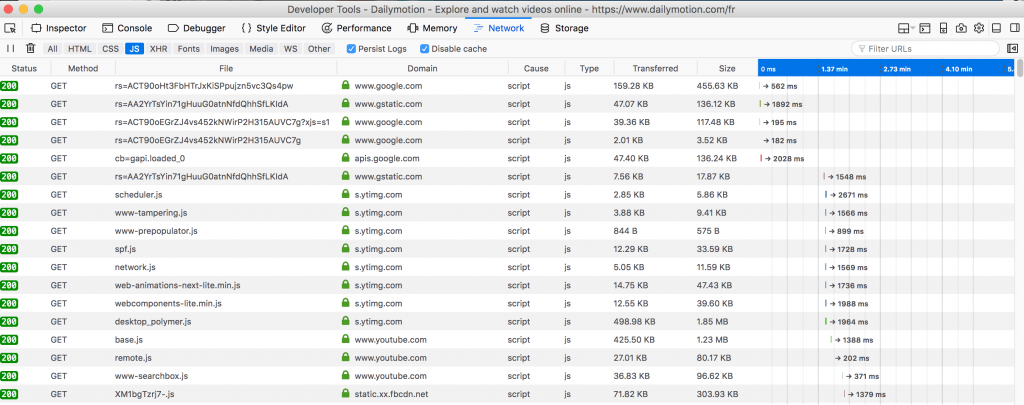Click lock icon for desktop_polymer.js
The height and width of the screenshot is (405, 1024).
(345, 321)
